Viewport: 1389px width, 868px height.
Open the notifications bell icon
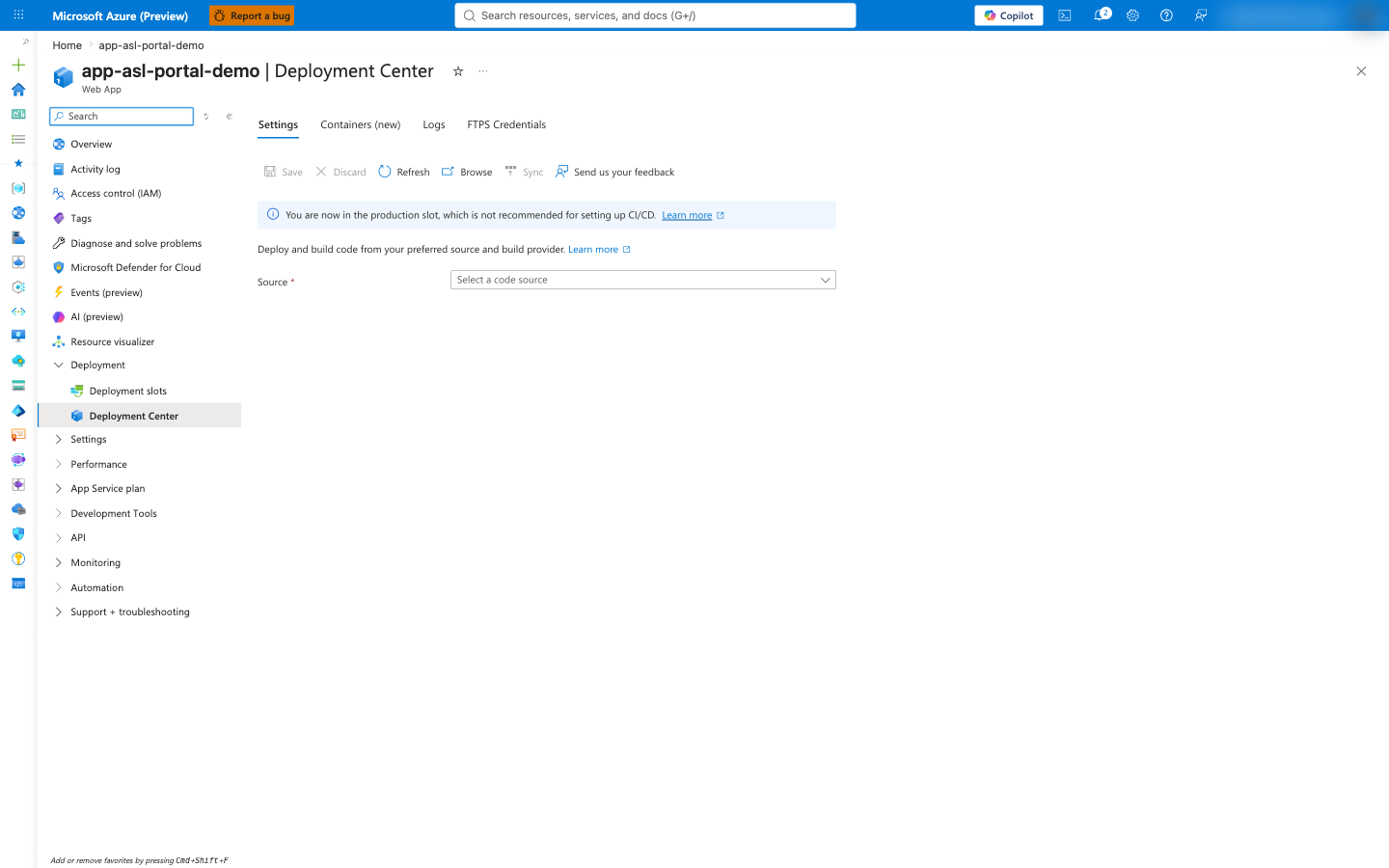1100,15
